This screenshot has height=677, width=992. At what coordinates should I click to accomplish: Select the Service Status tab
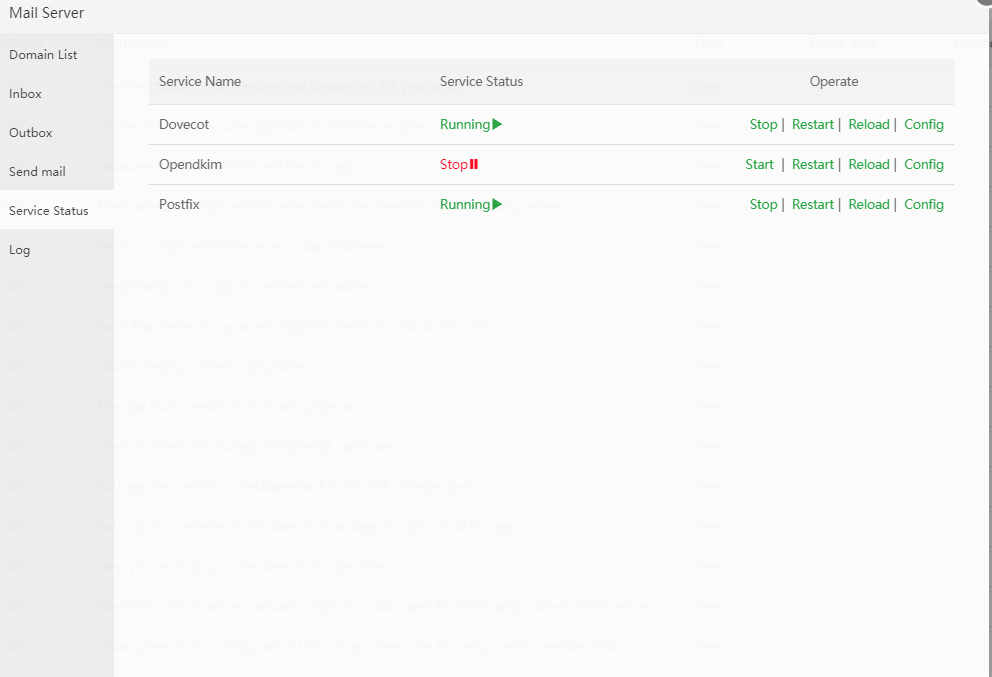(x=49, y=211)
